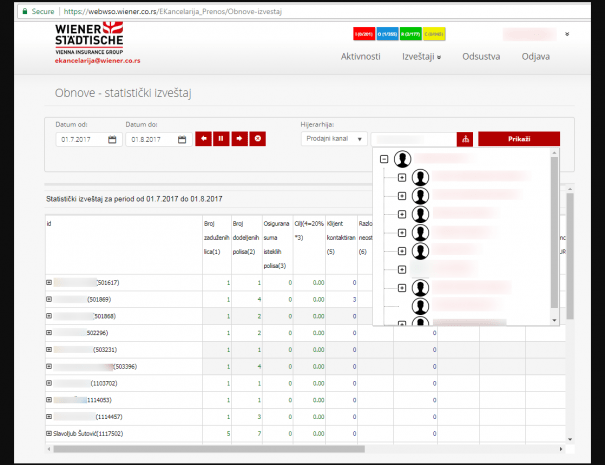Go to Aktivnosti in navigation
This screenshot has width=605, height=465.
[x=361, y=57]
